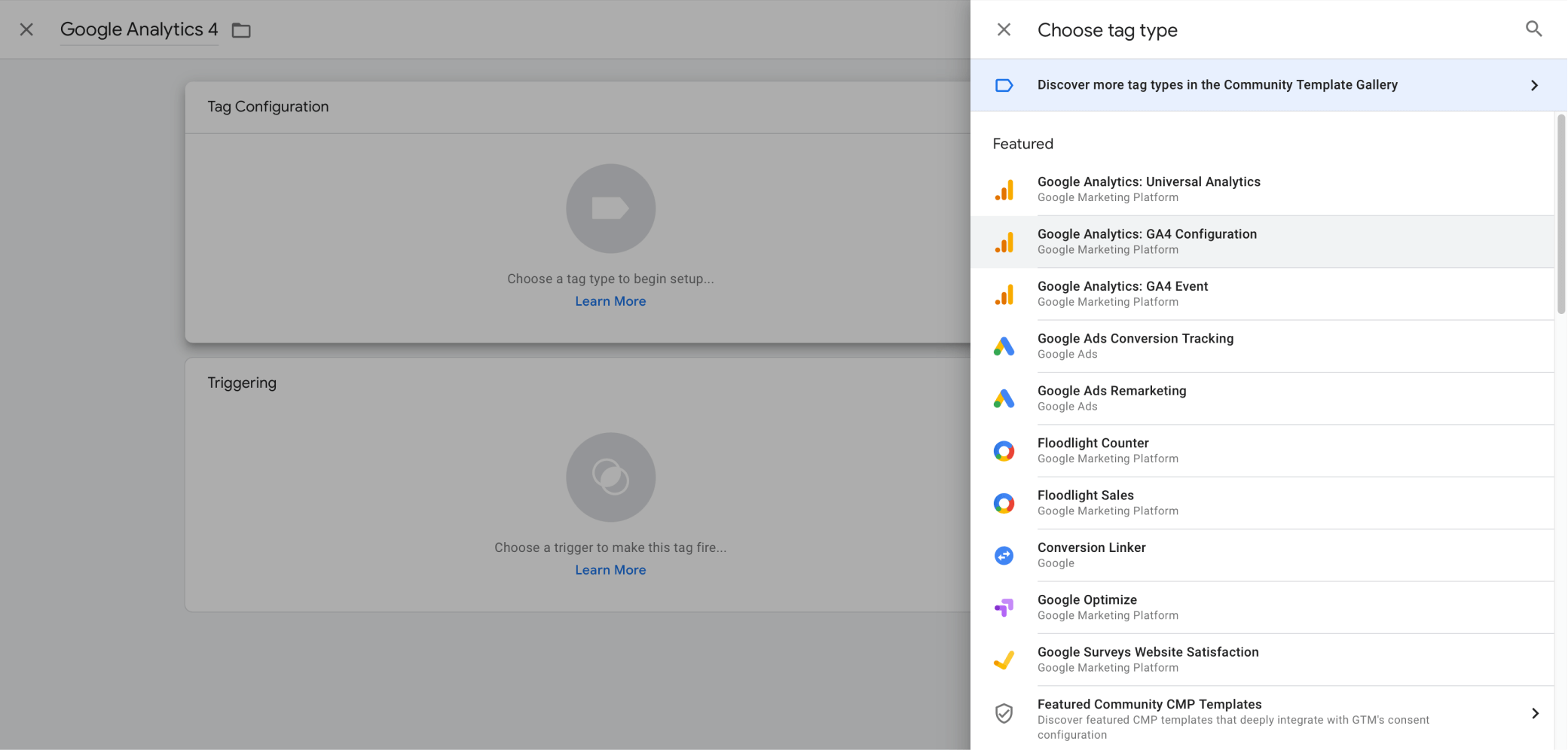Select the Google Ads Conversion Tracking icon
Screen dimensions: 1568x750
[1004, 346]
